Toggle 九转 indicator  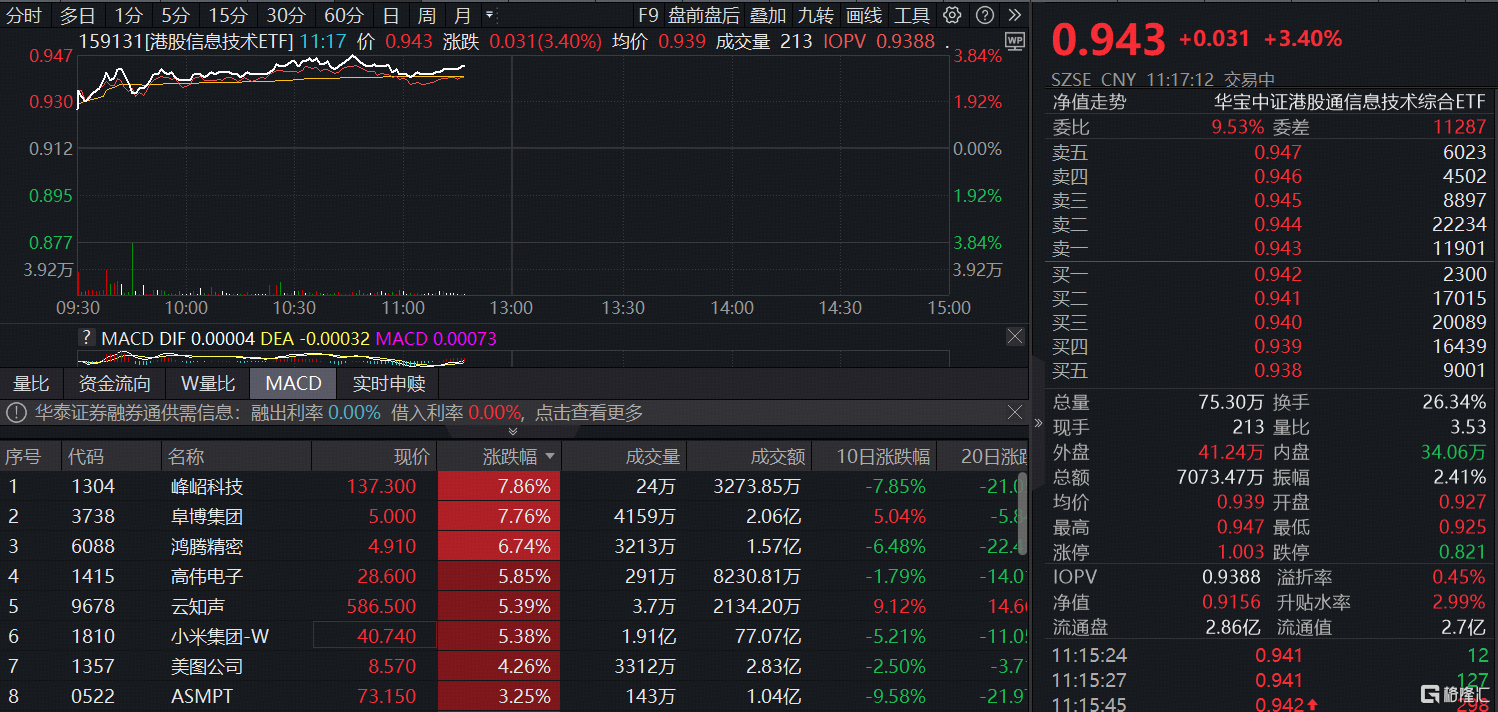tap(815, 15)
